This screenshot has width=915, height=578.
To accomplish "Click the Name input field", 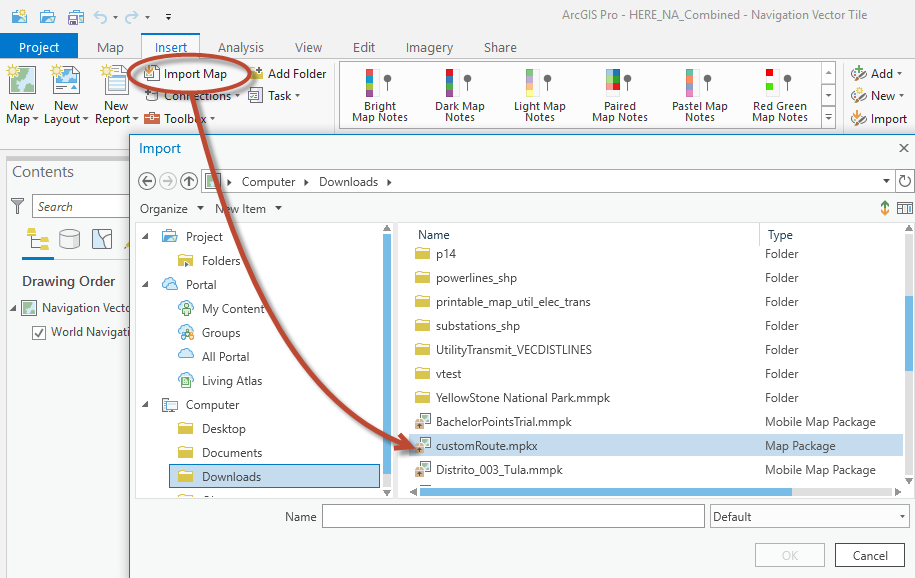I will 514,516.
